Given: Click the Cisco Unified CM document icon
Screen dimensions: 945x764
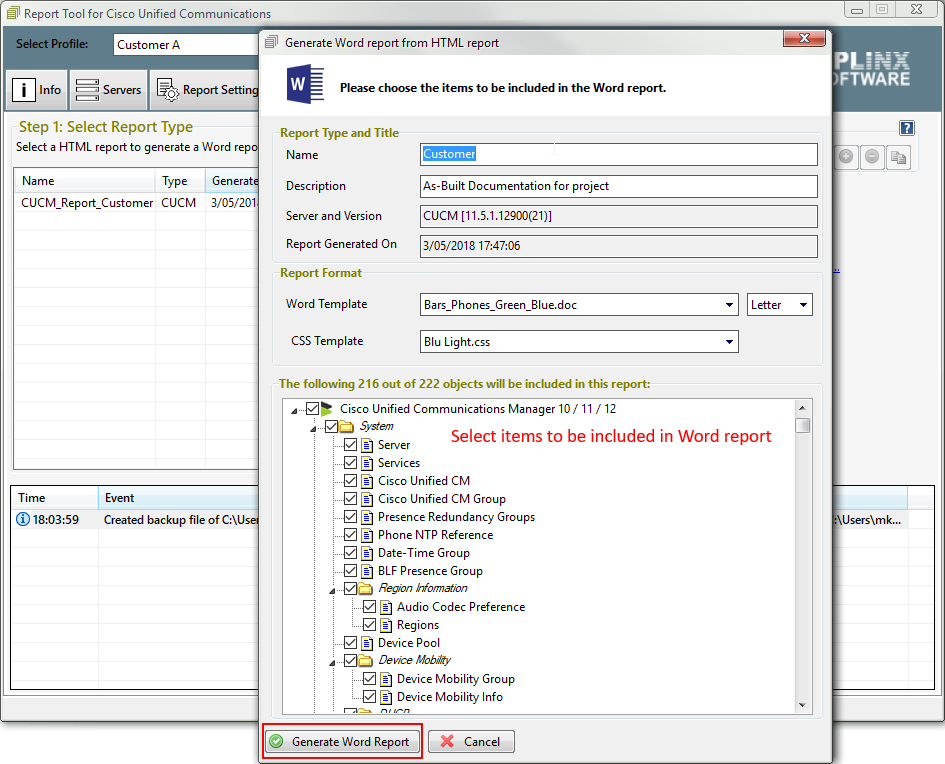Looking at the screenshot, I should point(367,481).
